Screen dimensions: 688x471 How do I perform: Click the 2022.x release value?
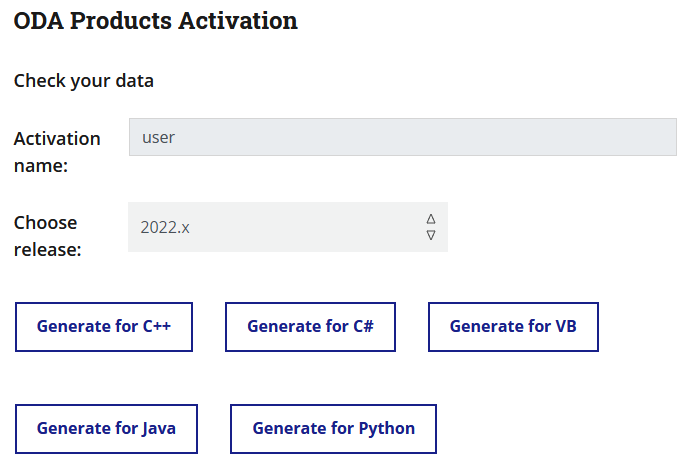click(165, 227)
